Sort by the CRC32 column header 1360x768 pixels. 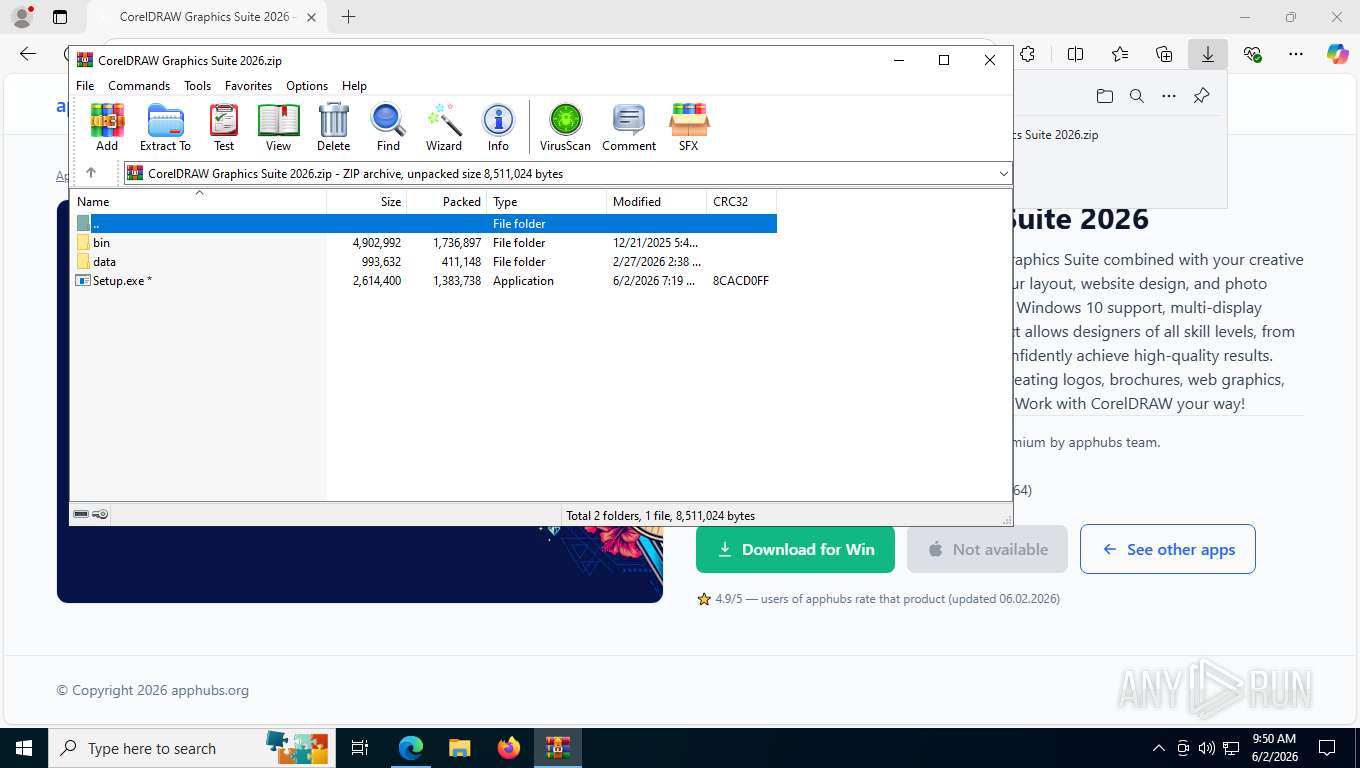coord(741,201)
